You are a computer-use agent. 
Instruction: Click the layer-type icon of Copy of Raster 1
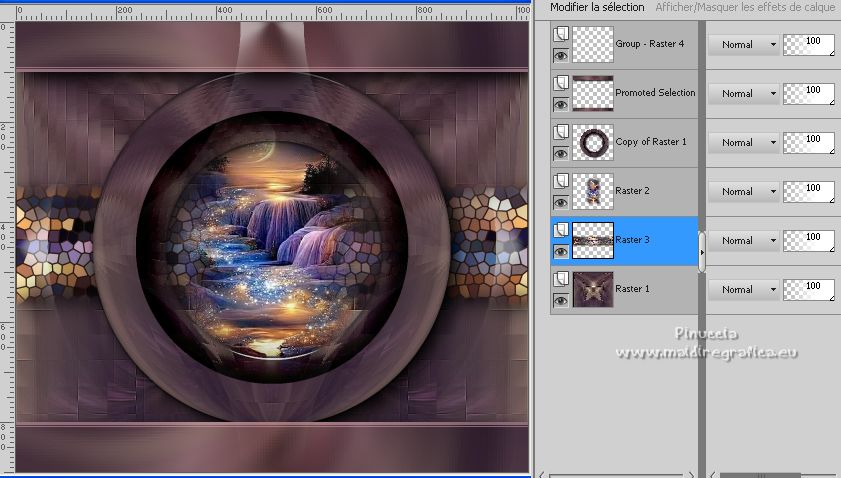pos(560,133)
